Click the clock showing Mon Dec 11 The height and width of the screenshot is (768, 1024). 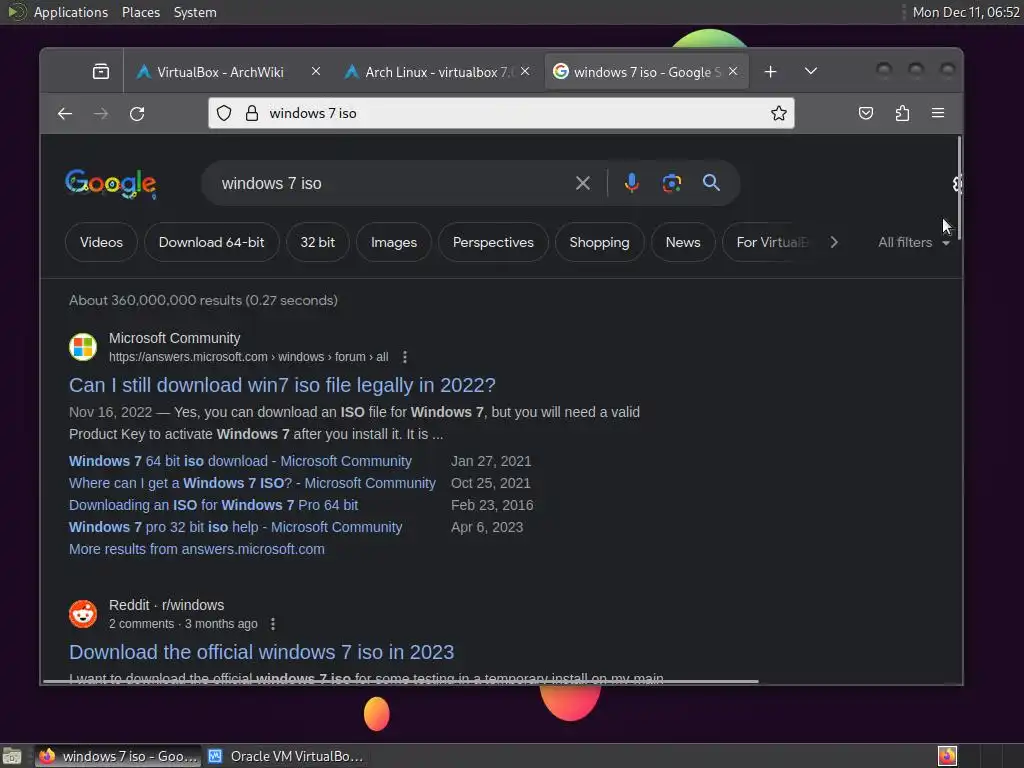point(966,12)
